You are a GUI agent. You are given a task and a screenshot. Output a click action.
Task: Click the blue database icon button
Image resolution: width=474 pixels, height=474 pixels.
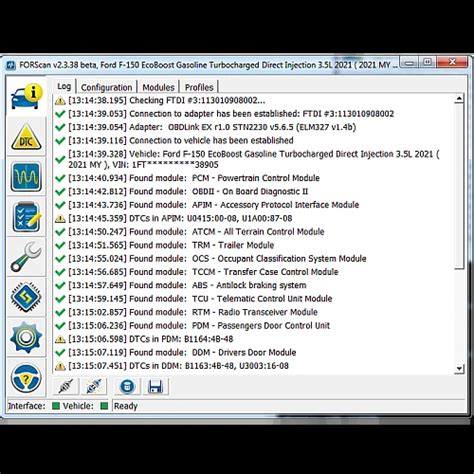[x=127, y=387]
